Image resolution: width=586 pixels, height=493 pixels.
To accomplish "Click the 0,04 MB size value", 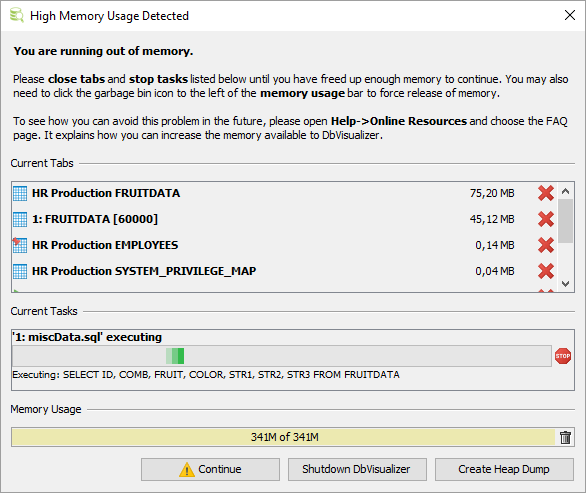I will pyautogui.click(x=494, y=271).
